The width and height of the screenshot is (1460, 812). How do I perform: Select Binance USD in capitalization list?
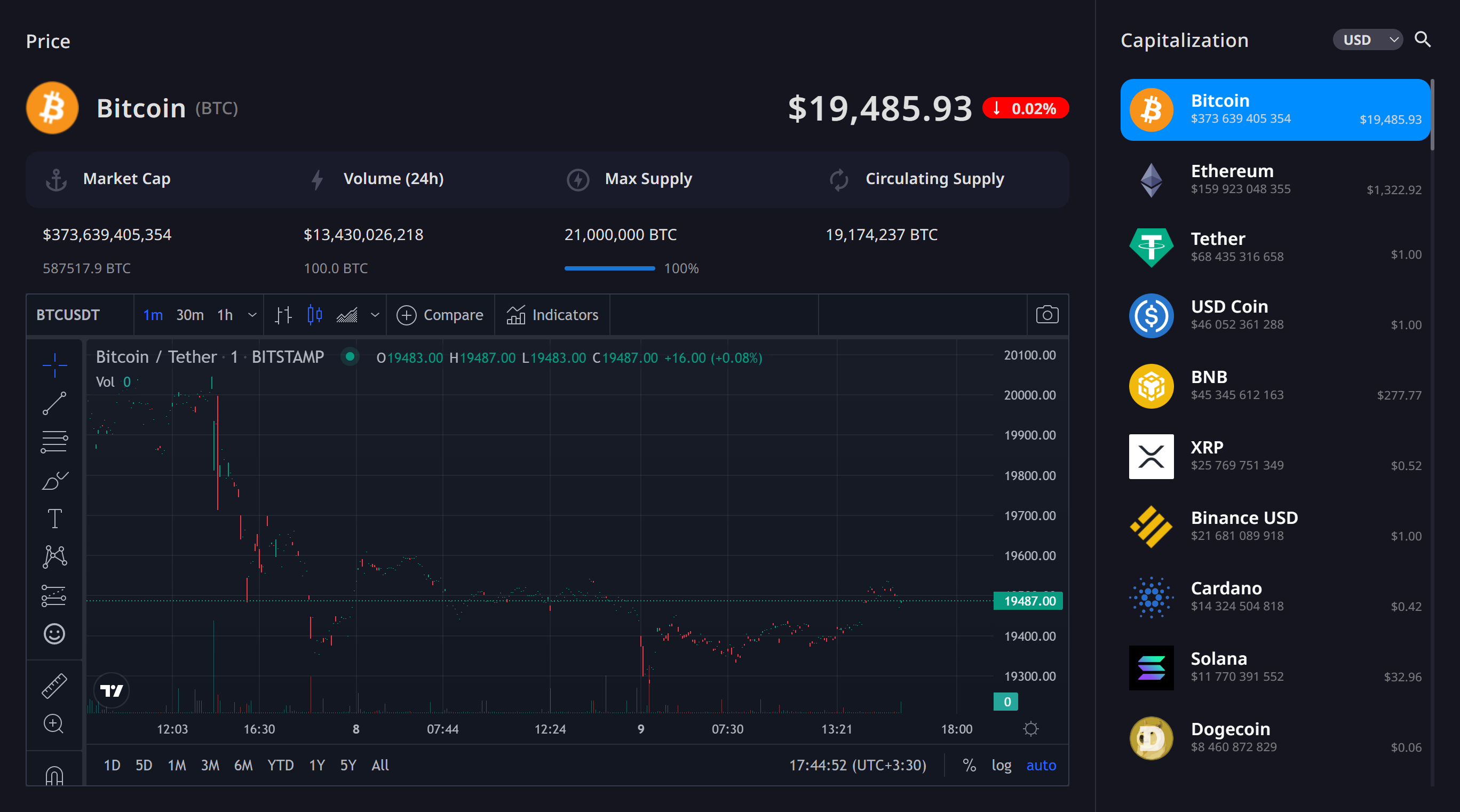coord(1275,527)
